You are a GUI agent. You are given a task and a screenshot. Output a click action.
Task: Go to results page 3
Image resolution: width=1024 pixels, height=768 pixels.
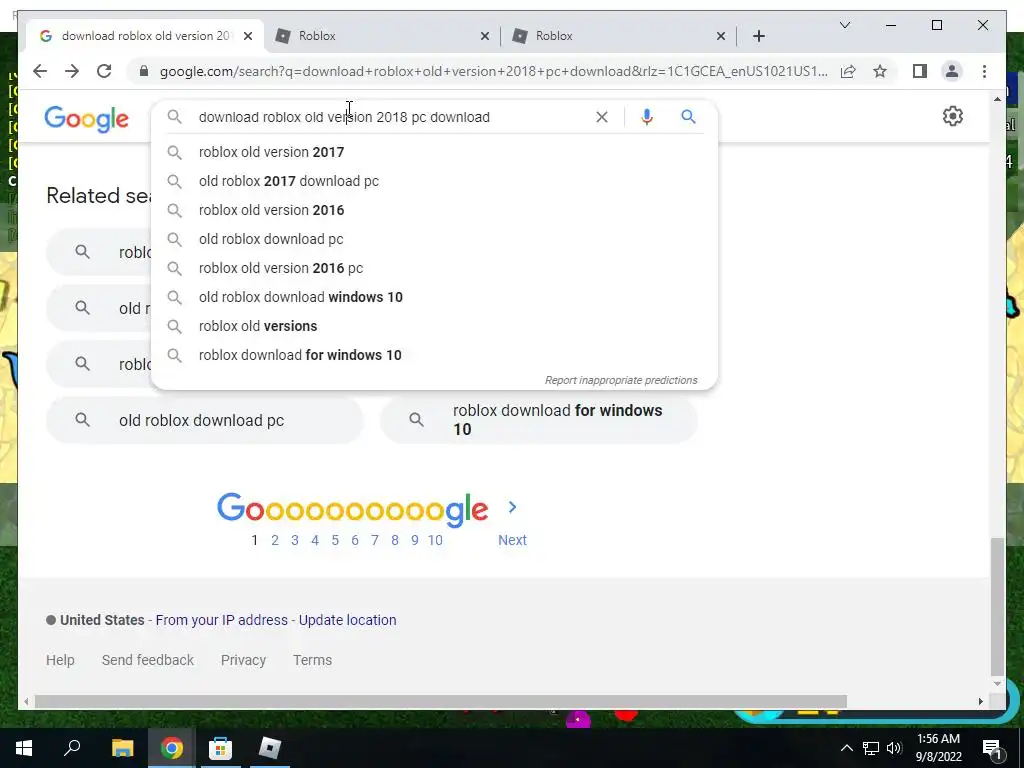[x=295, y=540]
